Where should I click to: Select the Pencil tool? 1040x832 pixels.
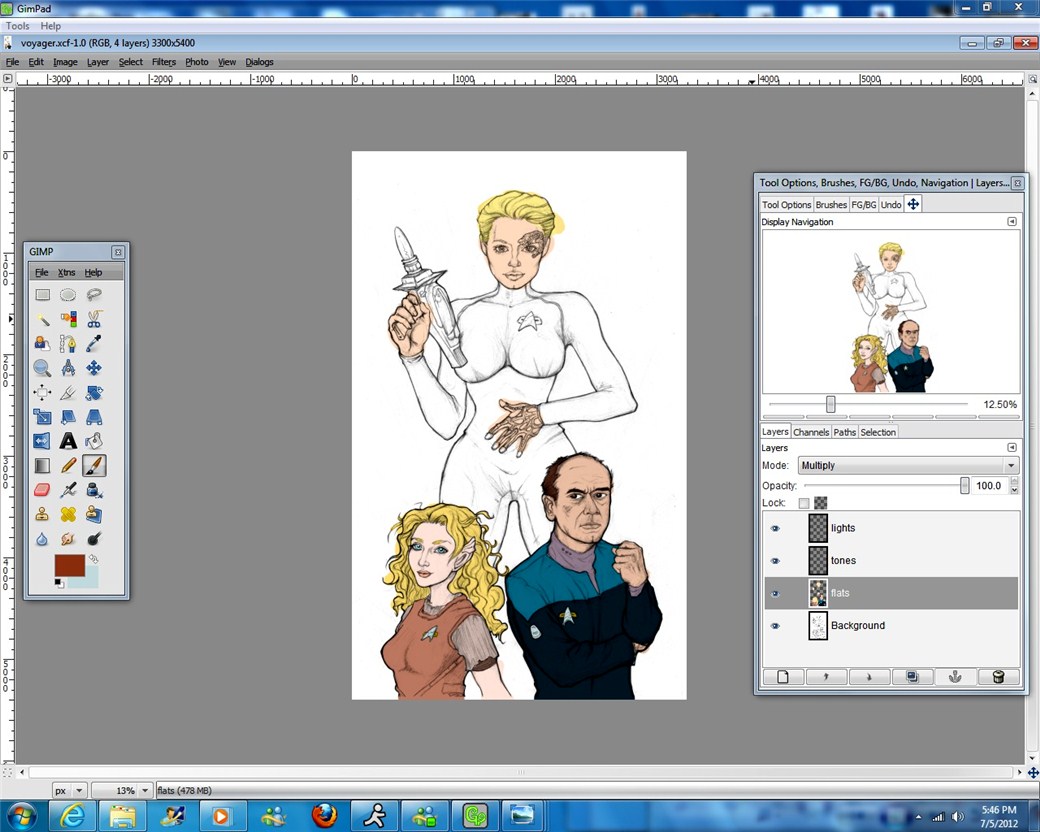click(68, 466)
